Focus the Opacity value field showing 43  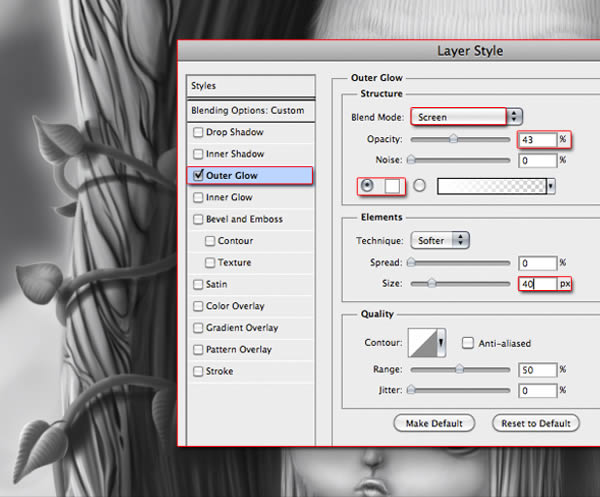coord(537,140)
